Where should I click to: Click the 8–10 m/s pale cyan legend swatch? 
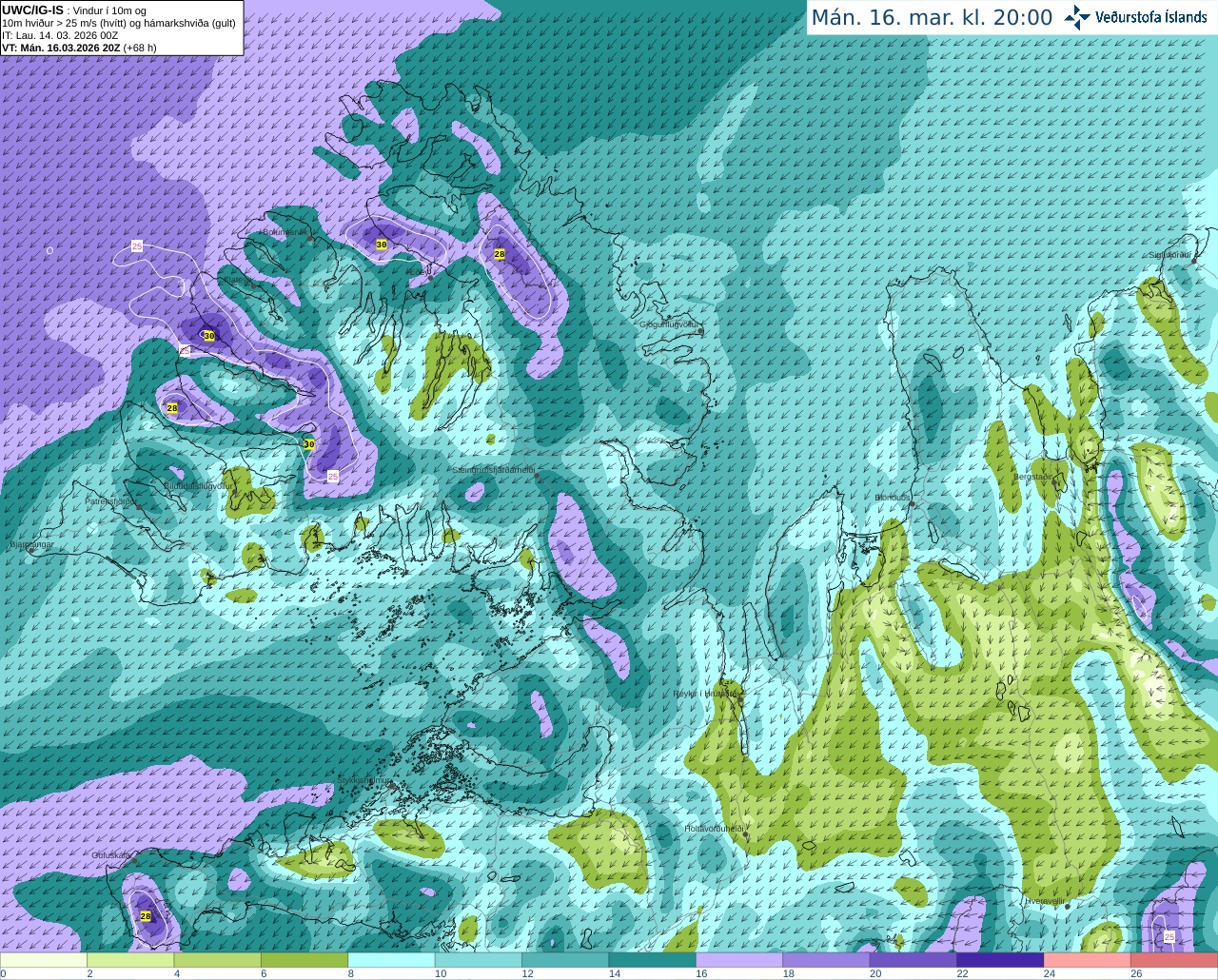click(x=391, y=960)
